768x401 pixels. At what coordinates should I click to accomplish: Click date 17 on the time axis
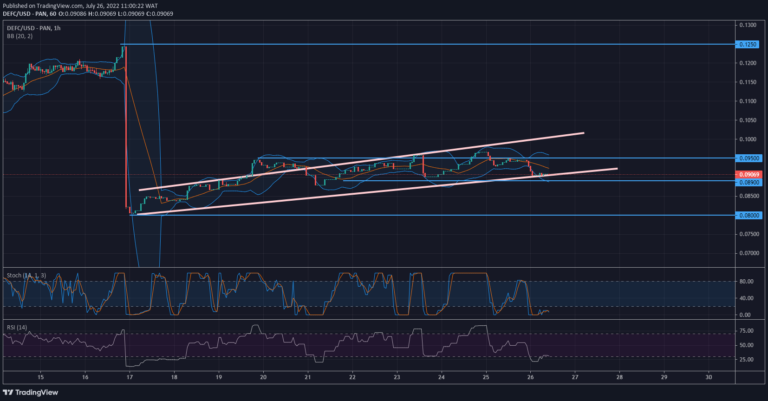(130, 377)
